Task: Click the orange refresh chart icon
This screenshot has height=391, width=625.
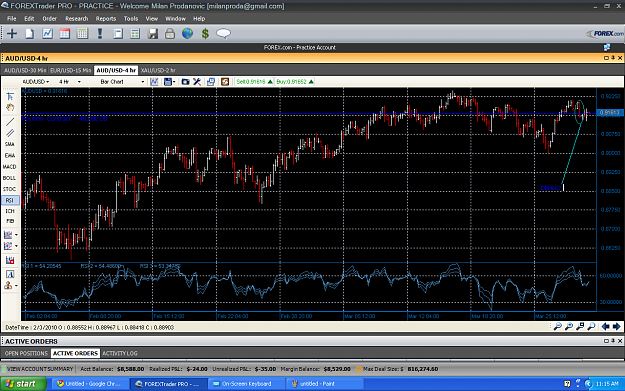Action: (225, 82)
